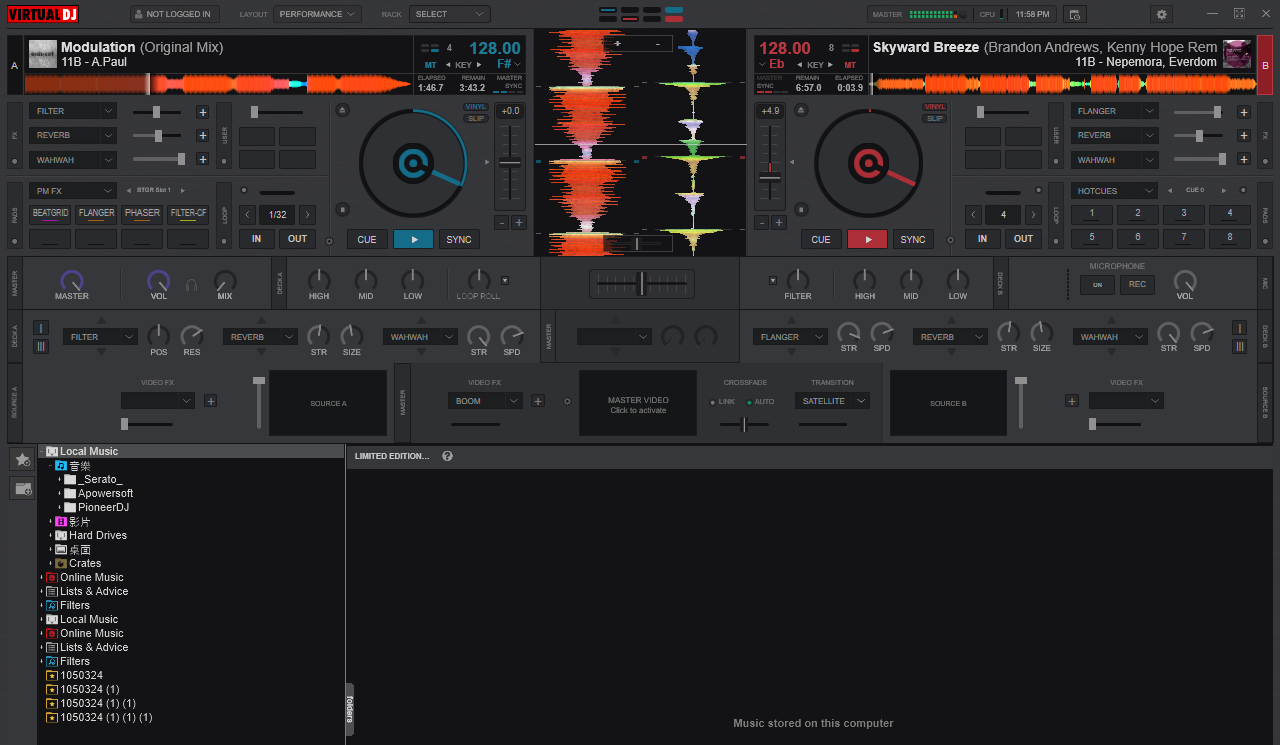Click SYNC on deck B
The height and width of the screenshot is (745, 1280).
pos(913,239)
